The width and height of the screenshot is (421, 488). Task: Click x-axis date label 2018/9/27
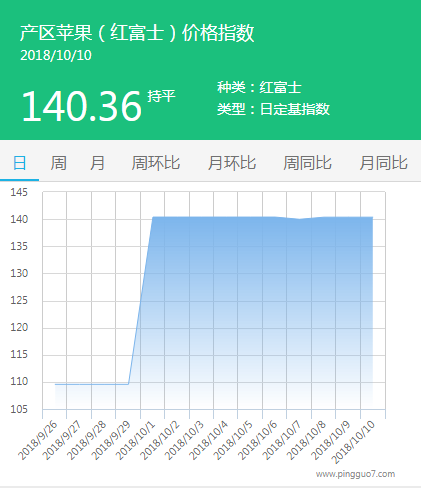tap(63, 440)
